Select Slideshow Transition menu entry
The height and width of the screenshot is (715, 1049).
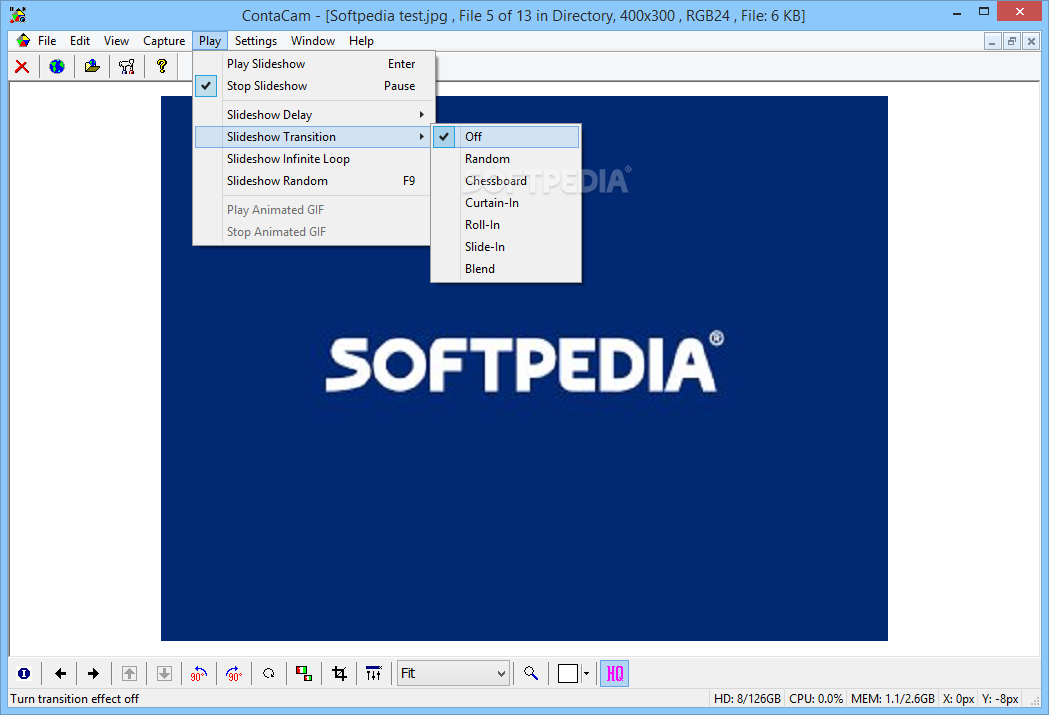click(314, 136)
